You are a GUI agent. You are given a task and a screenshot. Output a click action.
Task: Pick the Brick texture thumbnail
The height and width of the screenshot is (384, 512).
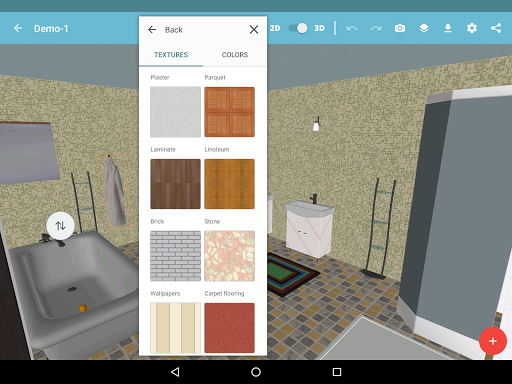175,256
